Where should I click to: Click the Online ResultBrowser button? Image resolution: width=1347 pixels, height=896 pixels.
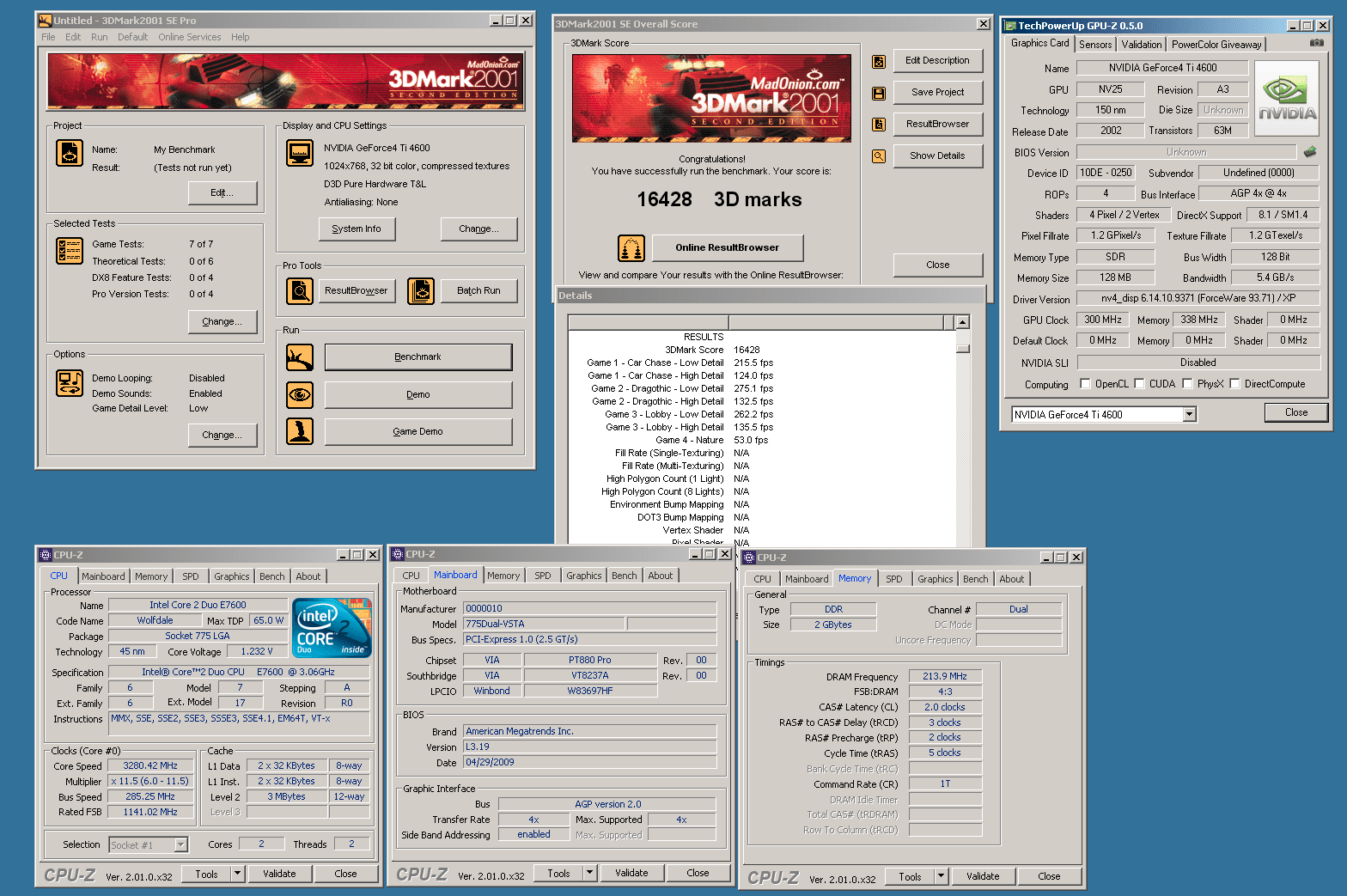click(728, 248)
